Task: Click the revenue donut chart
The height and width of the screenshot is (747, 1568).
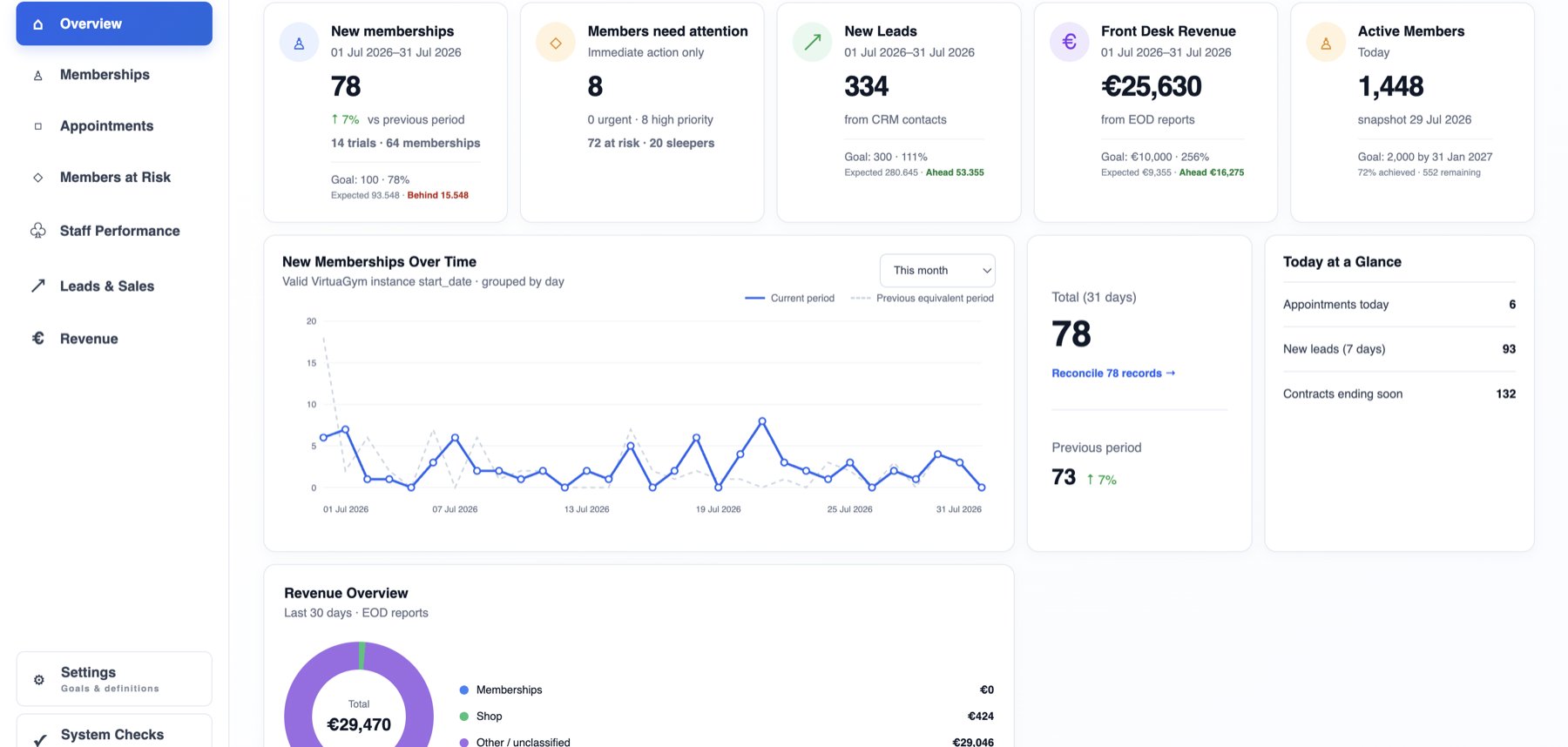Action: click(x=359, y=695)
